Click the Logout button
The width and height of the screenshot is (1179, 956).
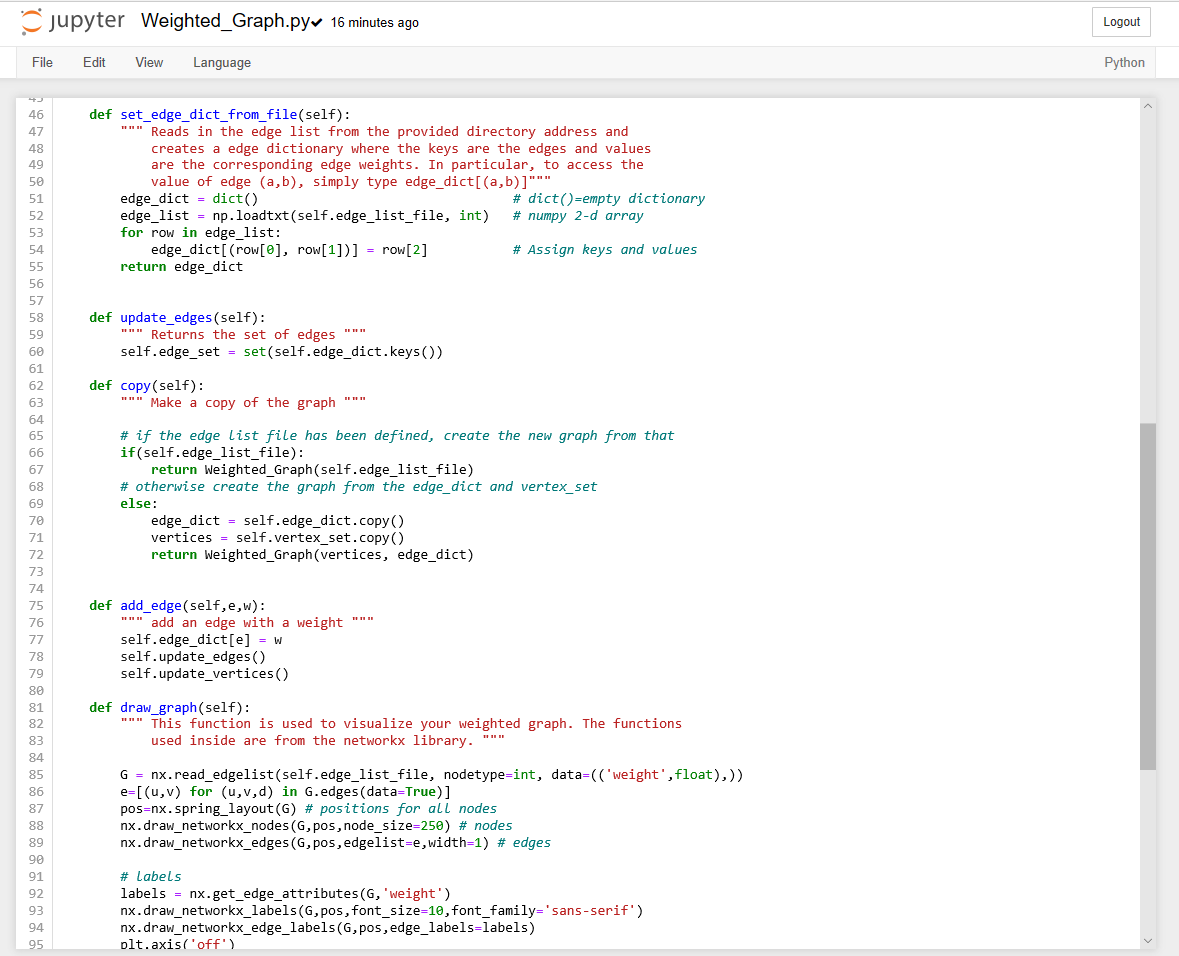[1121, 21]
